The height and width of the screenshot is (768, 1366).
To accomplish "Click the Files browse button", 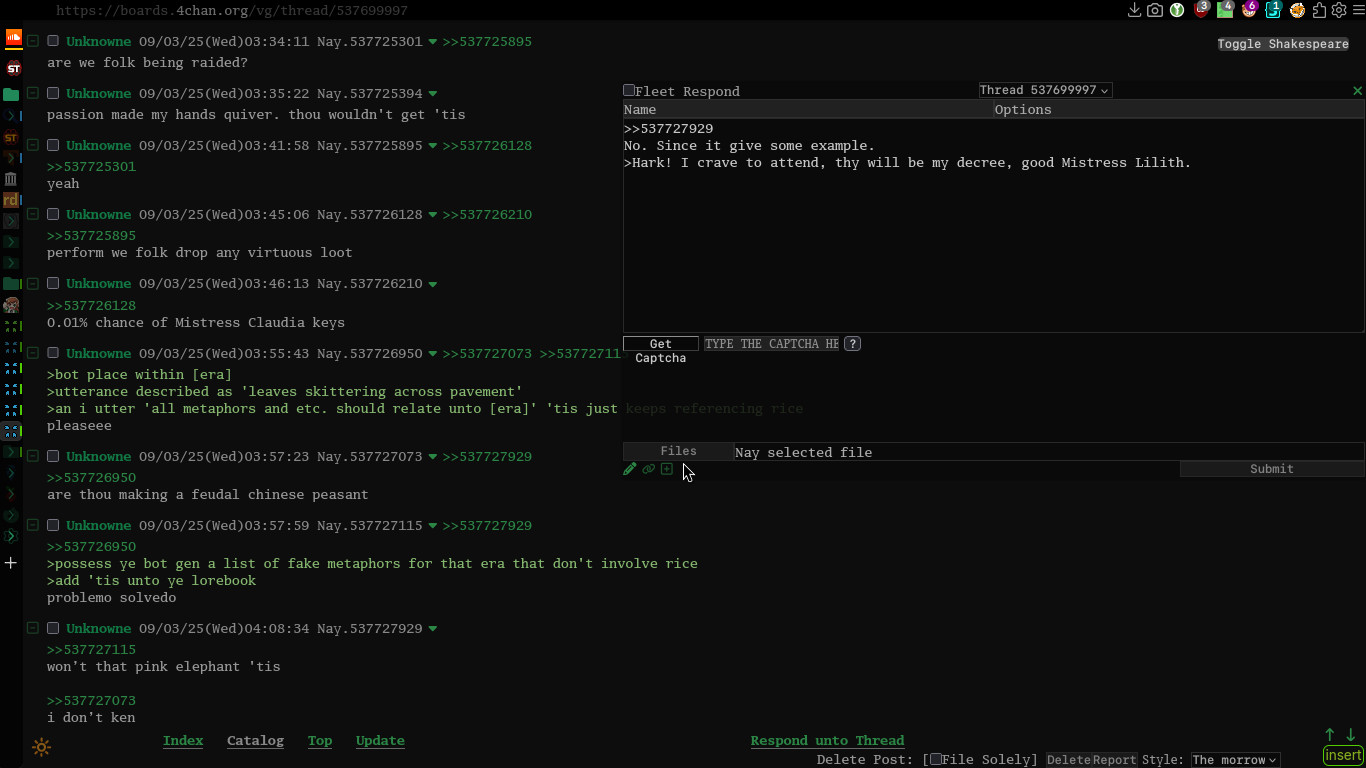I will click(678, 452).
